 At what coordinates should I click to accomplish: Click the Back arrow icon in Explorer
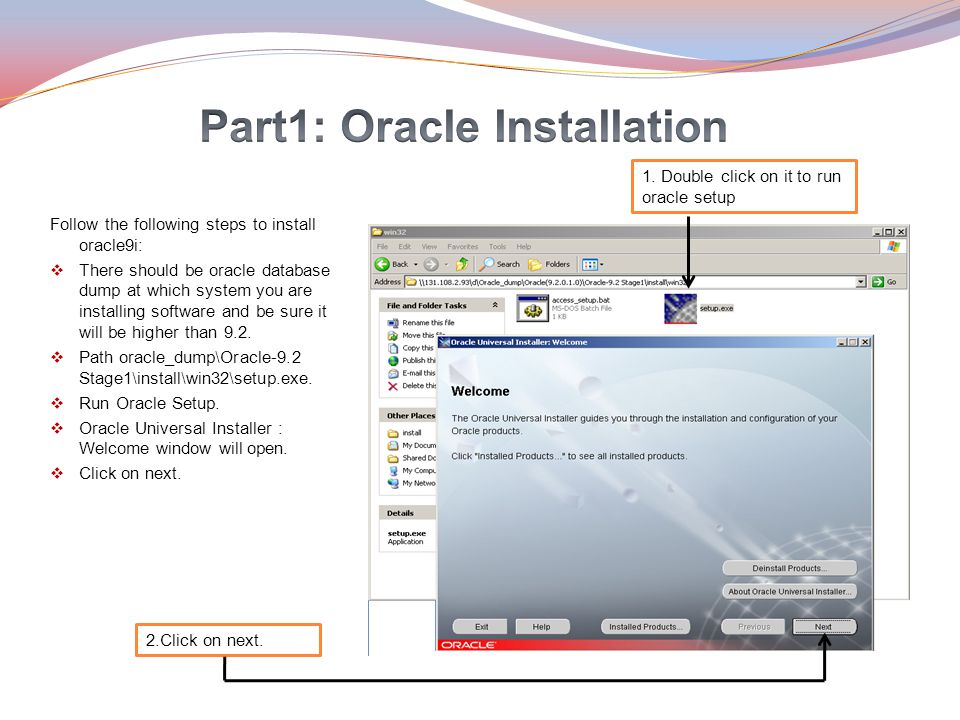point(382,264)
